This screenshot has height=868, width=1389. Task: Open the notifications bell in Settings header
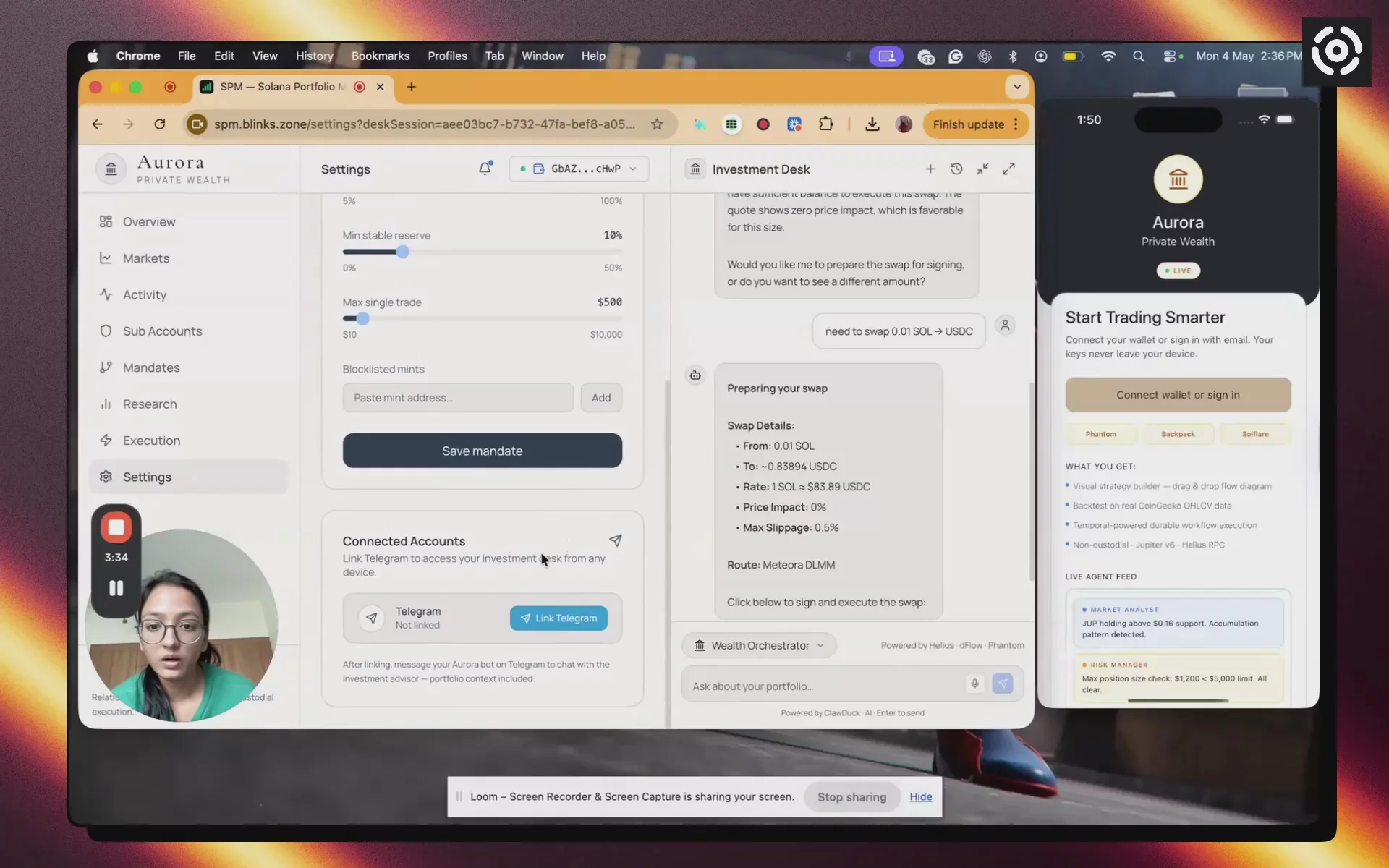click(x=485, y=169)
